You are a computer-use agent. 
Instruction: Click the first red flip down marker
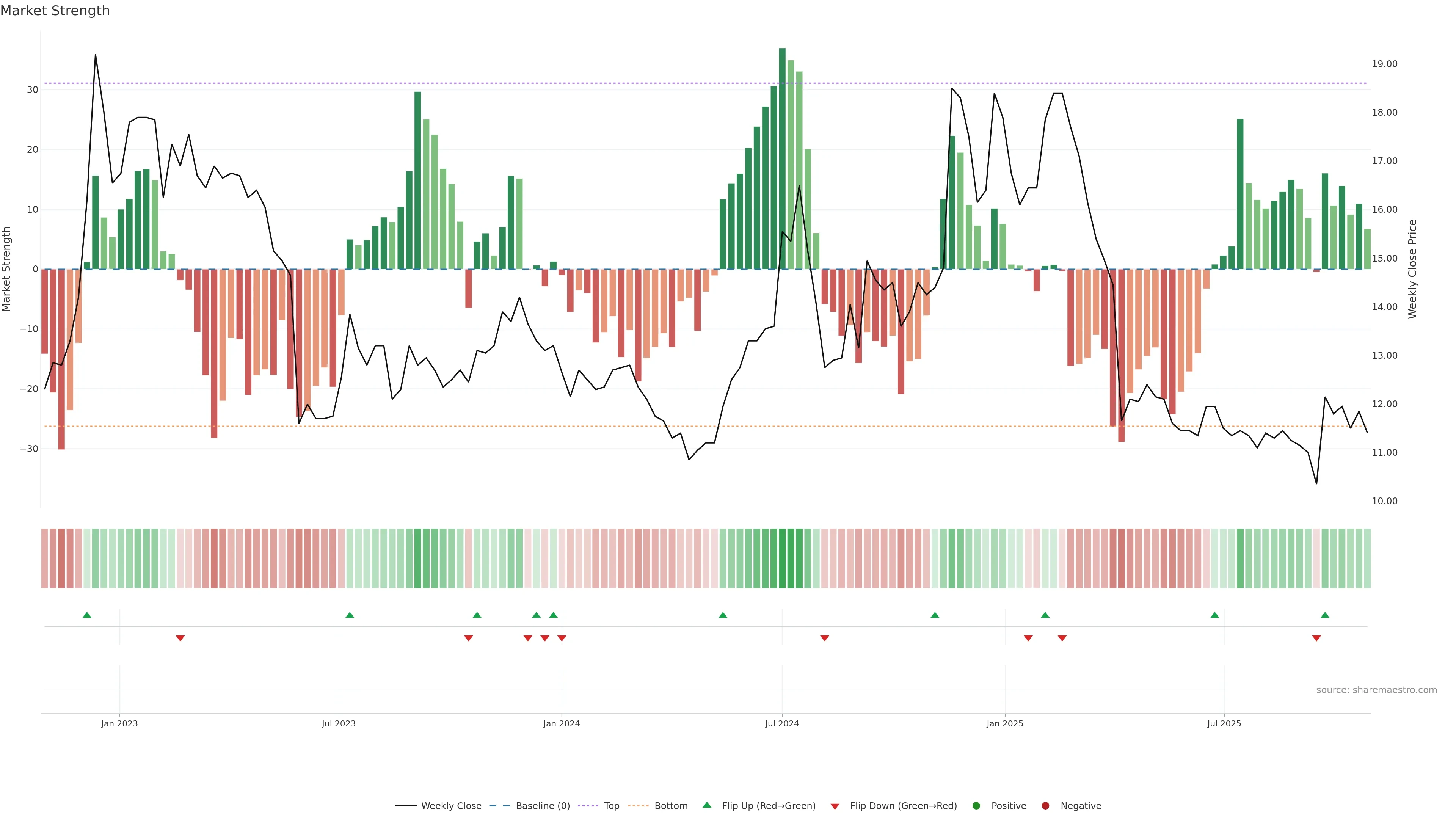coord(180,638)
